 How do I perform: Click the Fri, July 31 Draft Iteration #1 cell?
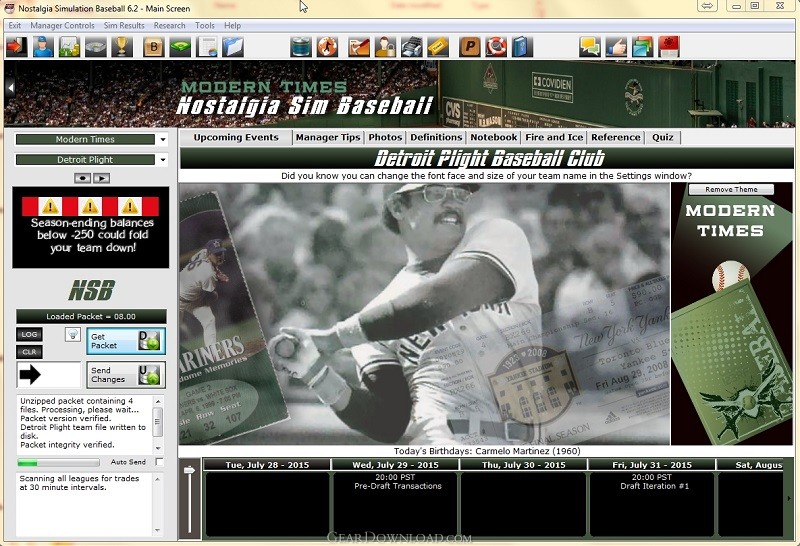pos(652,504)
